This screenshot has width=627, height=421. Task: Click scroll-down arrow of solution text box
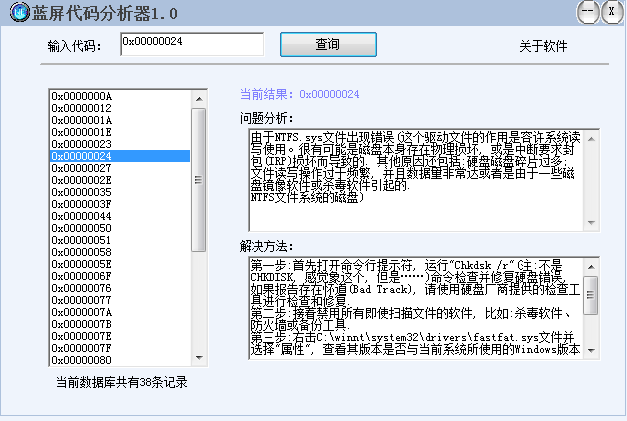[591, 350]
